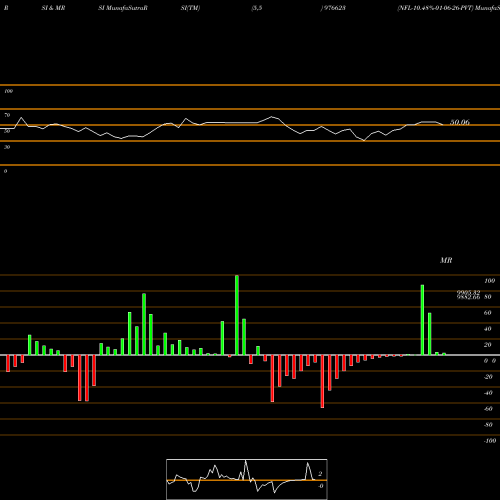The image size is (500, 500).
Task: Click the MR axis label -40
Action: 488,393
